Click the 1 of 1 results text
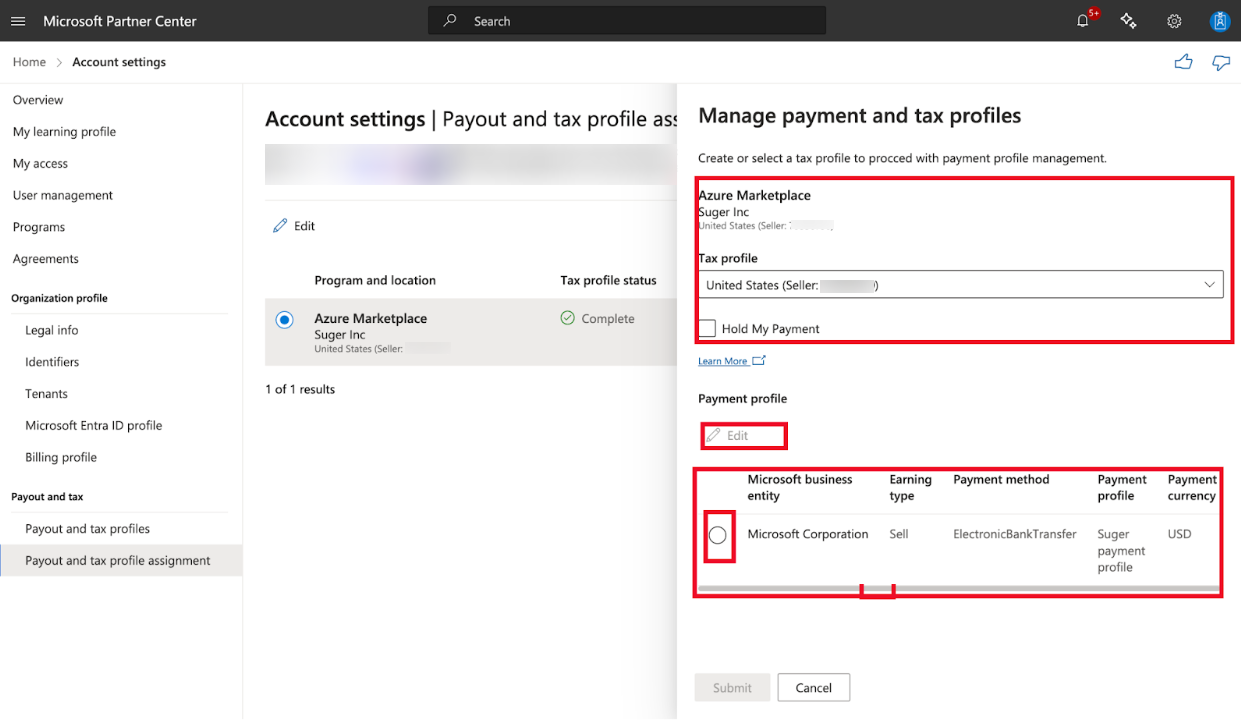This screenshot has width=1241, height=726. click(300, 390)
